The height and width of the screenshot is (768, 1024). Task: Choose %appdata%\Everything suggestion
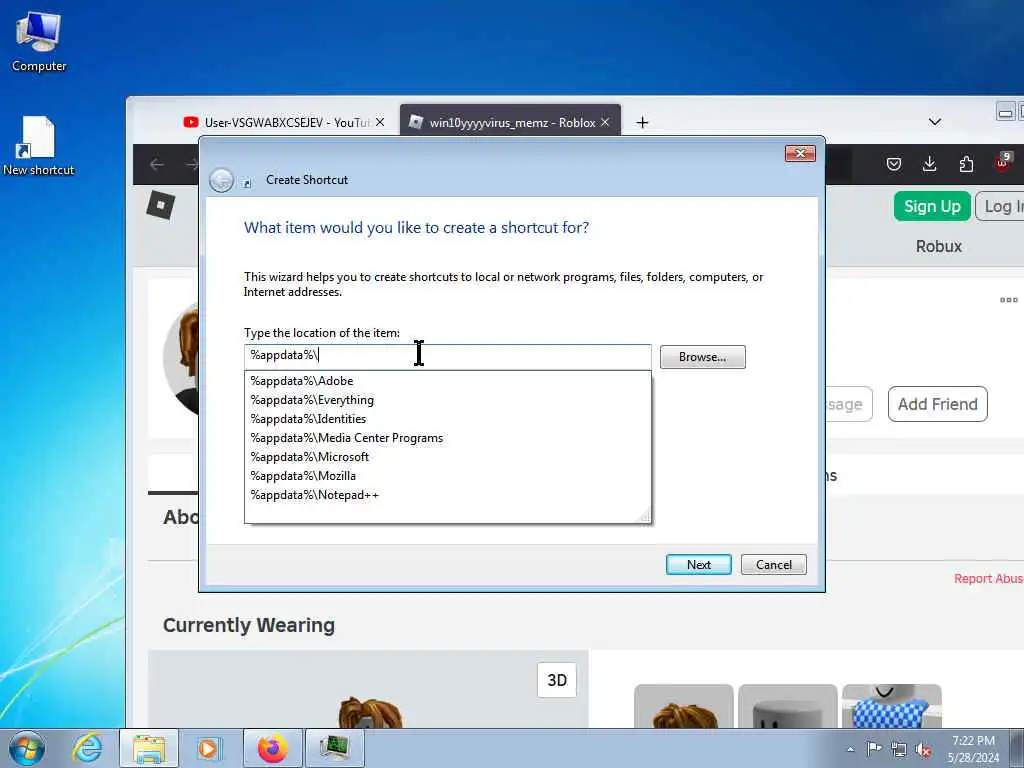[447, 400]
